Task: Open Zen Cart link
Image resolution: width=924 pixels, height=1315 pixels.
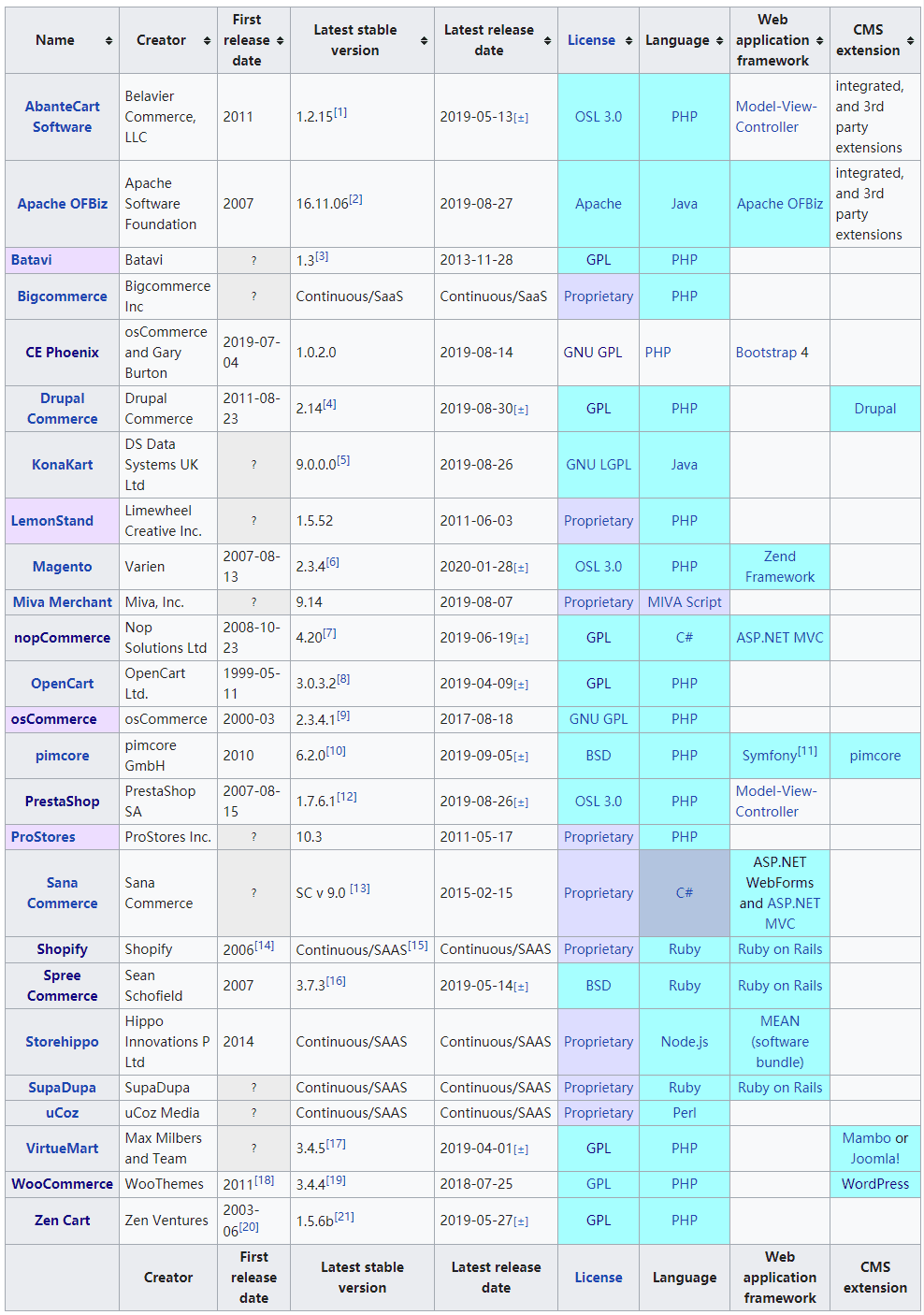Action: 63,1221
